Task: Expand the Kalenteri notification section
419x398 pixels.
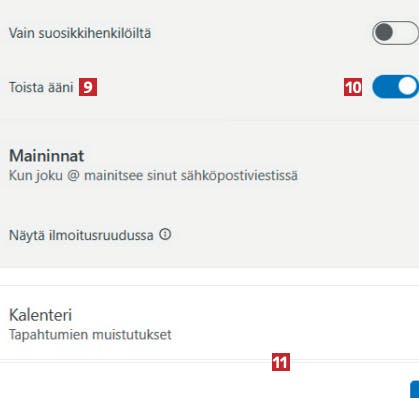Action: pos(209,323)
